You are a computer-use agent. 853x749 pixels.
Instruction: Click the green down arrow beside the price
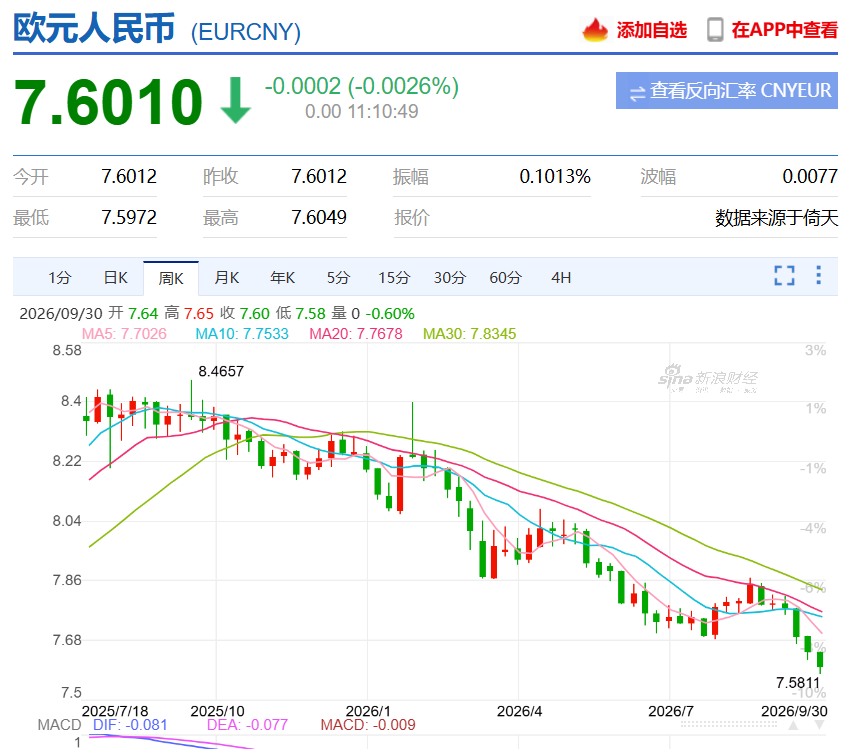(236, 101)
